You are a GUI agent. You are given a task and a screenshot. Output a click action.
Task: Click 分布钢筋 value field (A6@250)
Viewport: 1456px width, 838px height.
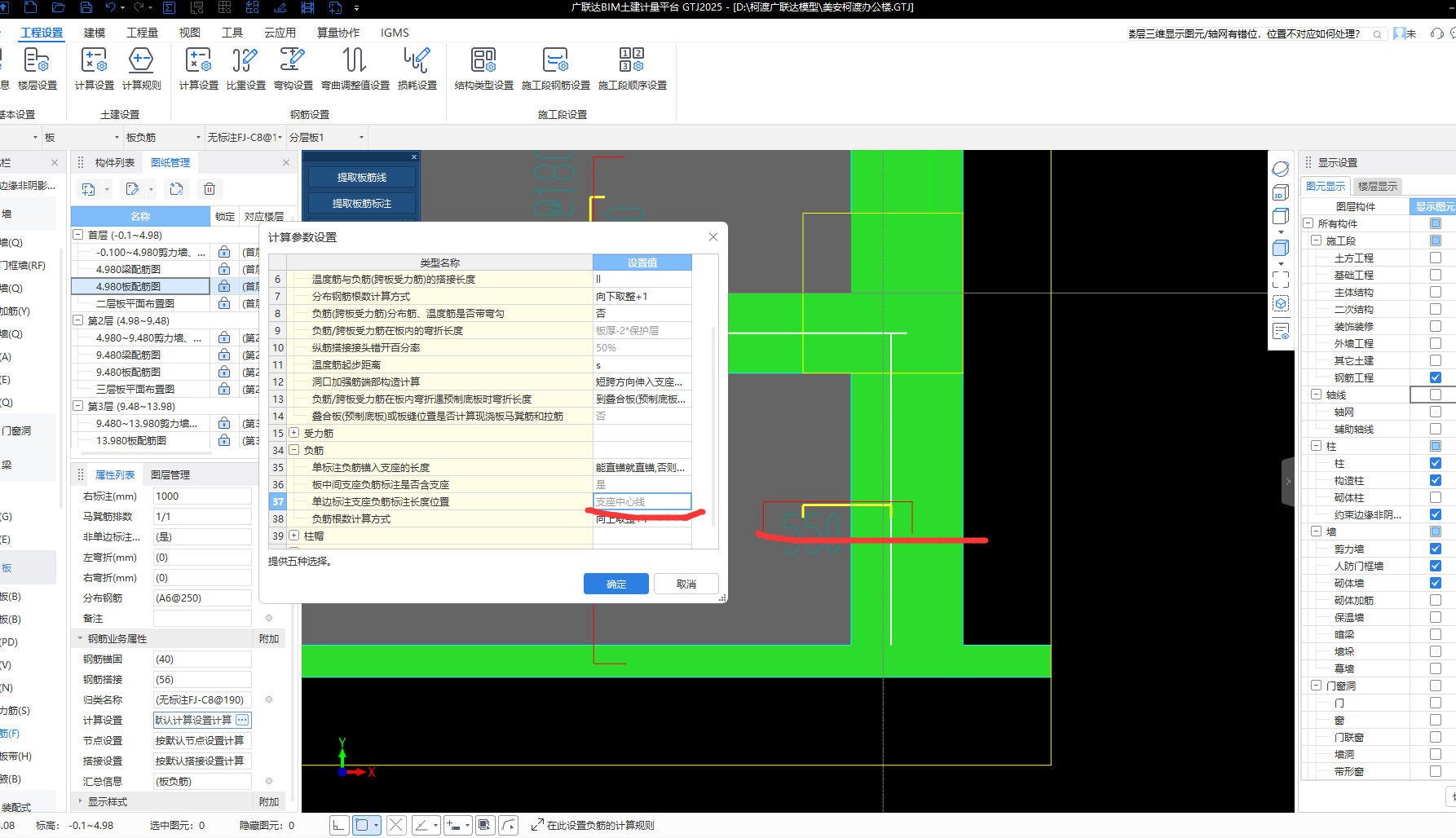202,598
